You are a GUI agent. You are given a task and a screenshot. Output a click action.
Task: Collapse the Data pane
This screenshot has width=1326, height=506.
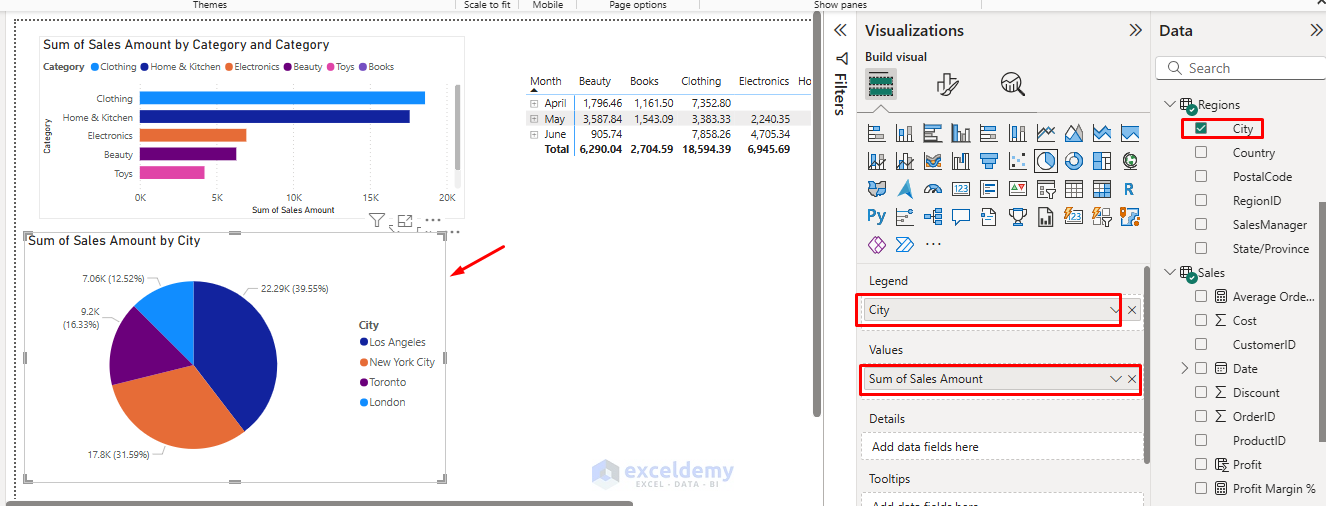click(1316, 30)
